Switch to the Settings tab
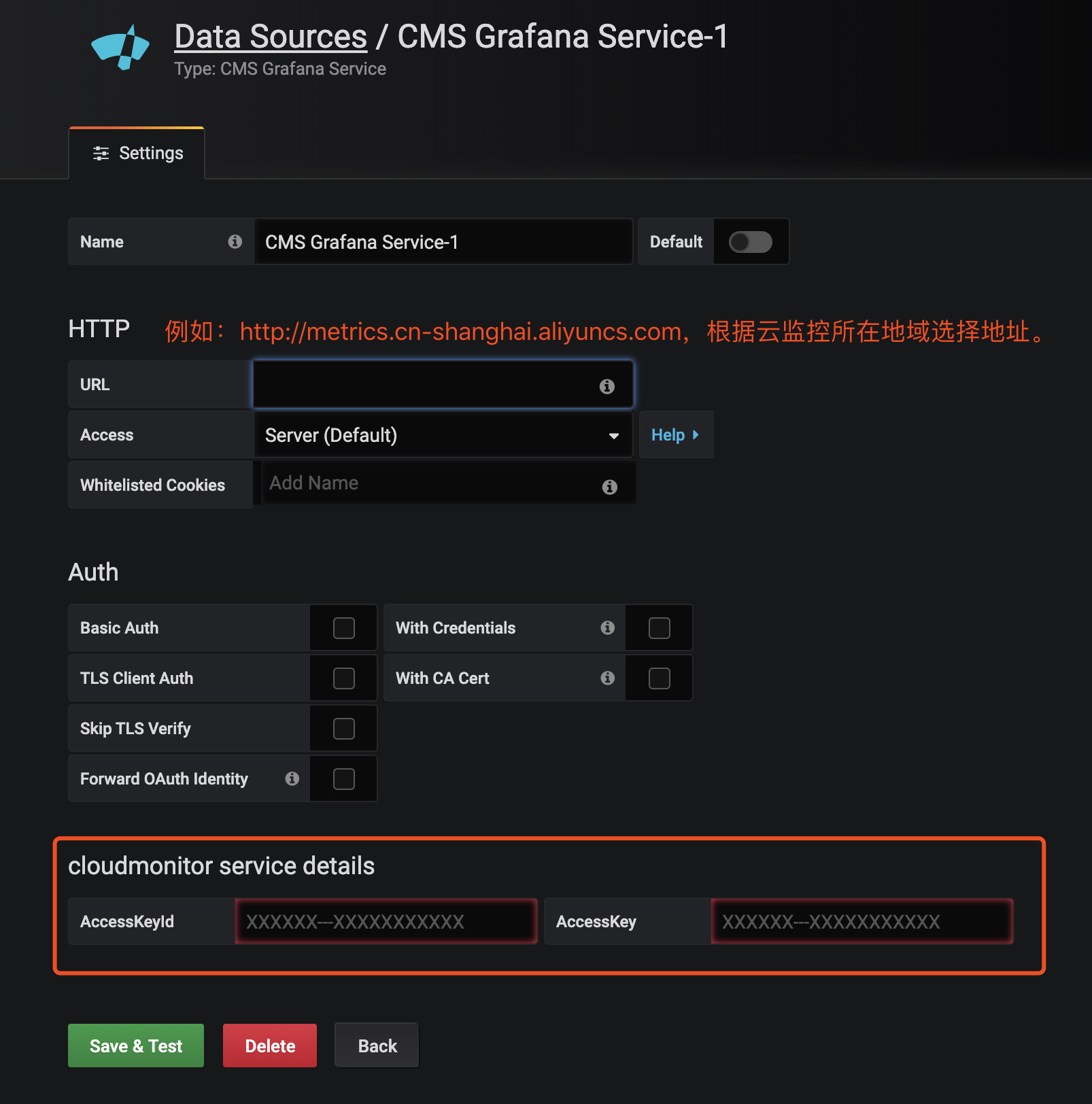The width and height of the screenshot is (1092, 1104). click(x=137, y=154)
